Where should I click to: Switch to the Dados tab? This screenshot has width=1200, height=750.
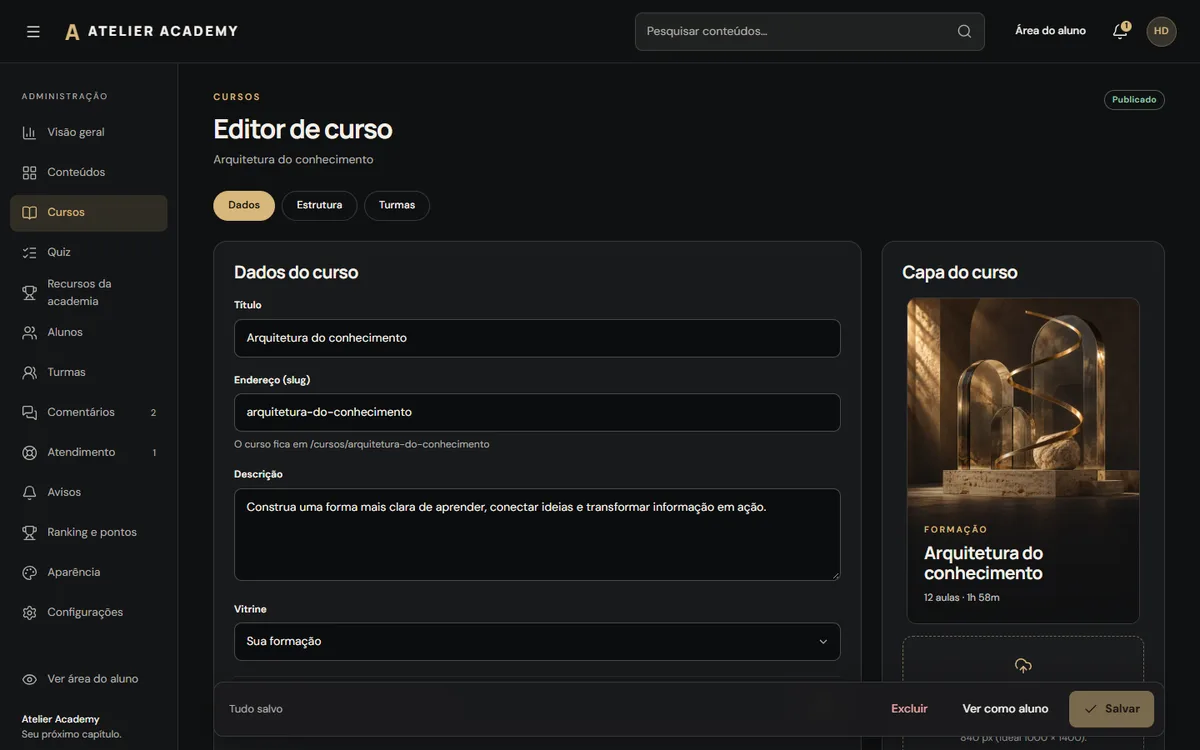click(x=244, y=205)
